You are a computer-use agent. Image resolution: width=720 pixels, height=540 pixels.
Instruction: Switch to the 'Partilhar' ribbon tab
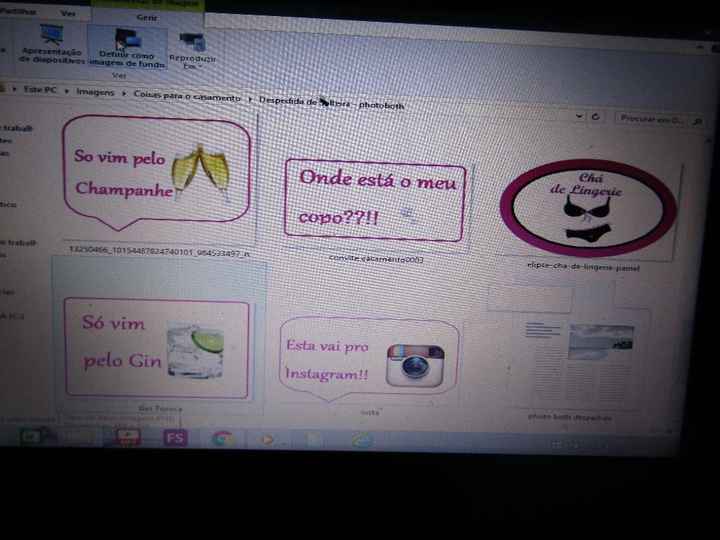[x=17, y=11]
